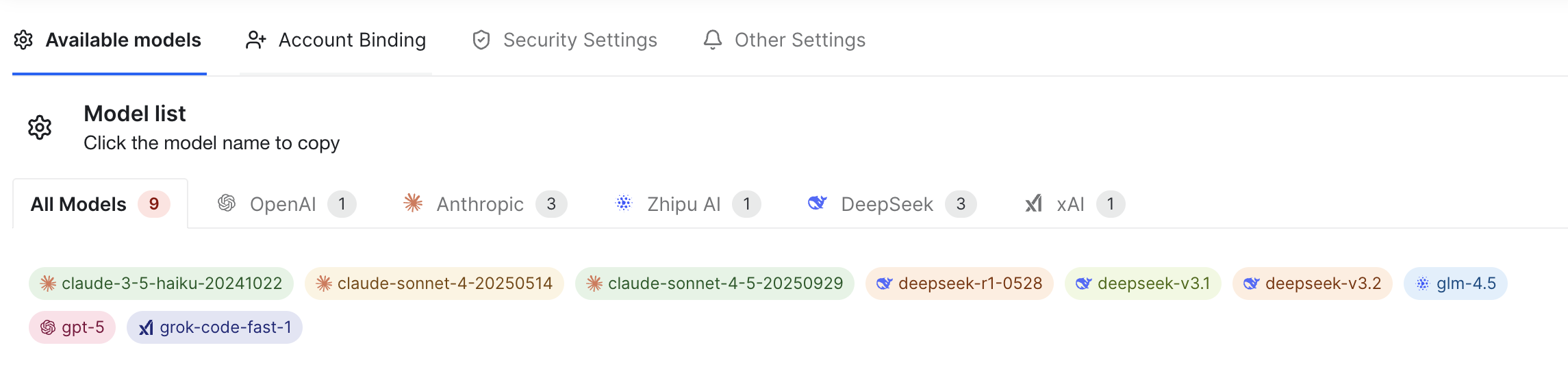Viewport: 1568px width, 389px height.
Task: Copy the deepseek-r1-0528 model name
Action: click(959, 284)
